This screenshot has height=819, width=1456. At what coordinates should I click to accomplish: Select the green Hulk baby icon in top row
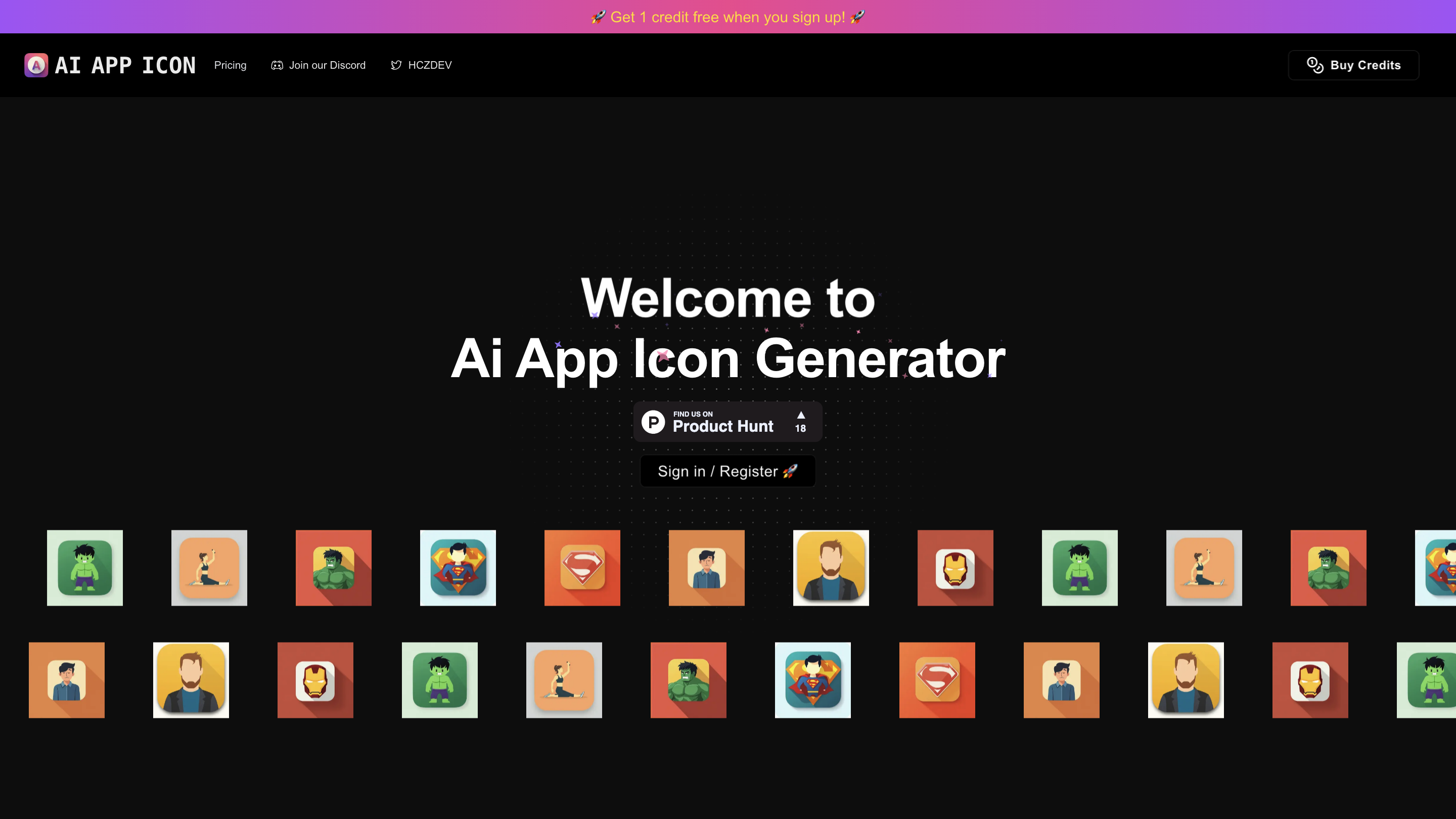[84, 567]
